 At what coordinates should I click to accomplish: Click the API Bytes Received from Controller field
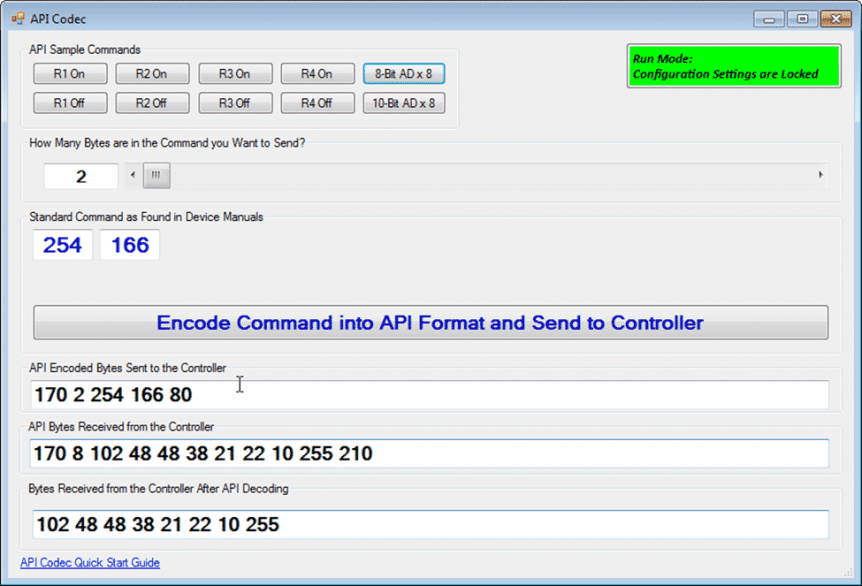(x=429, y=454)
